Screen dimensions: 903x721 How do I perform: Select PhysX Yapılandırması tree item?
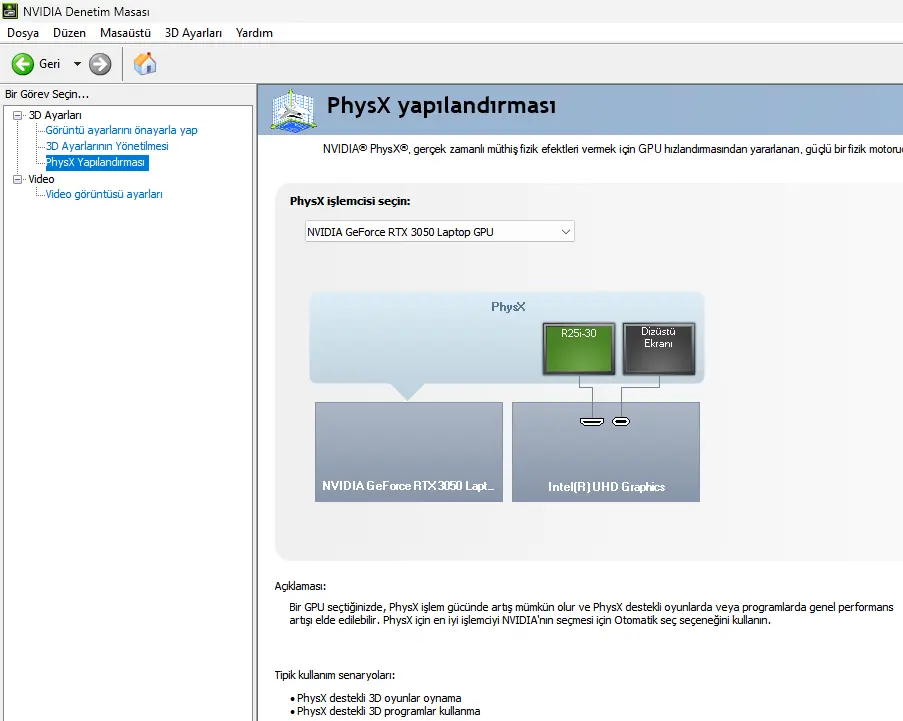[97, 162]
